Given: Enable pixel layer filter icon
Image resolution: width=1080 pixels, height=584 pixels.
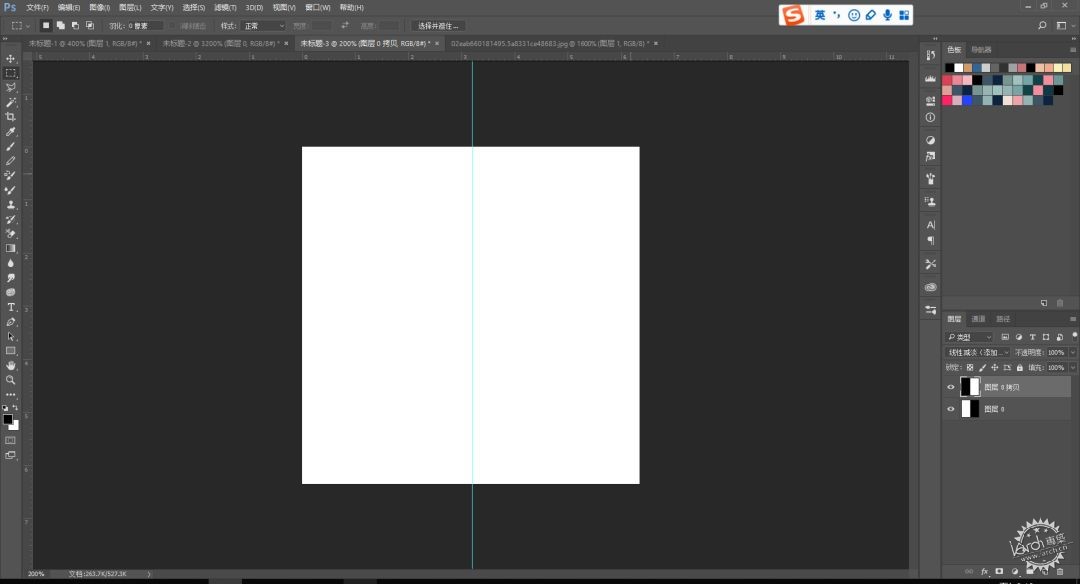Looking at the screenshot, I should (x=1005, y=337).
